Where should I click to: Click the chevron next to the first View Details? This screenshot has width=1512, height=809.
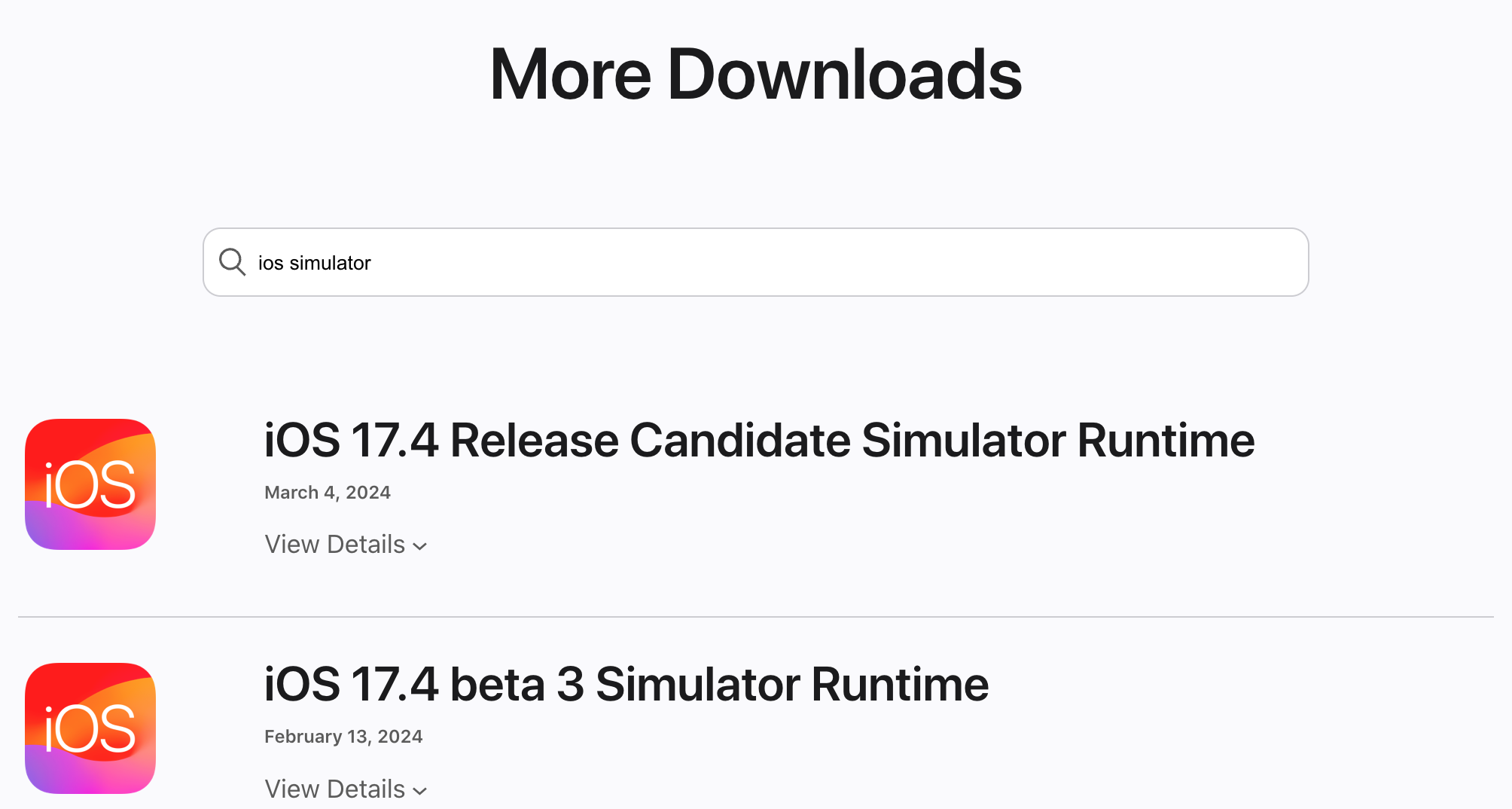419,546
